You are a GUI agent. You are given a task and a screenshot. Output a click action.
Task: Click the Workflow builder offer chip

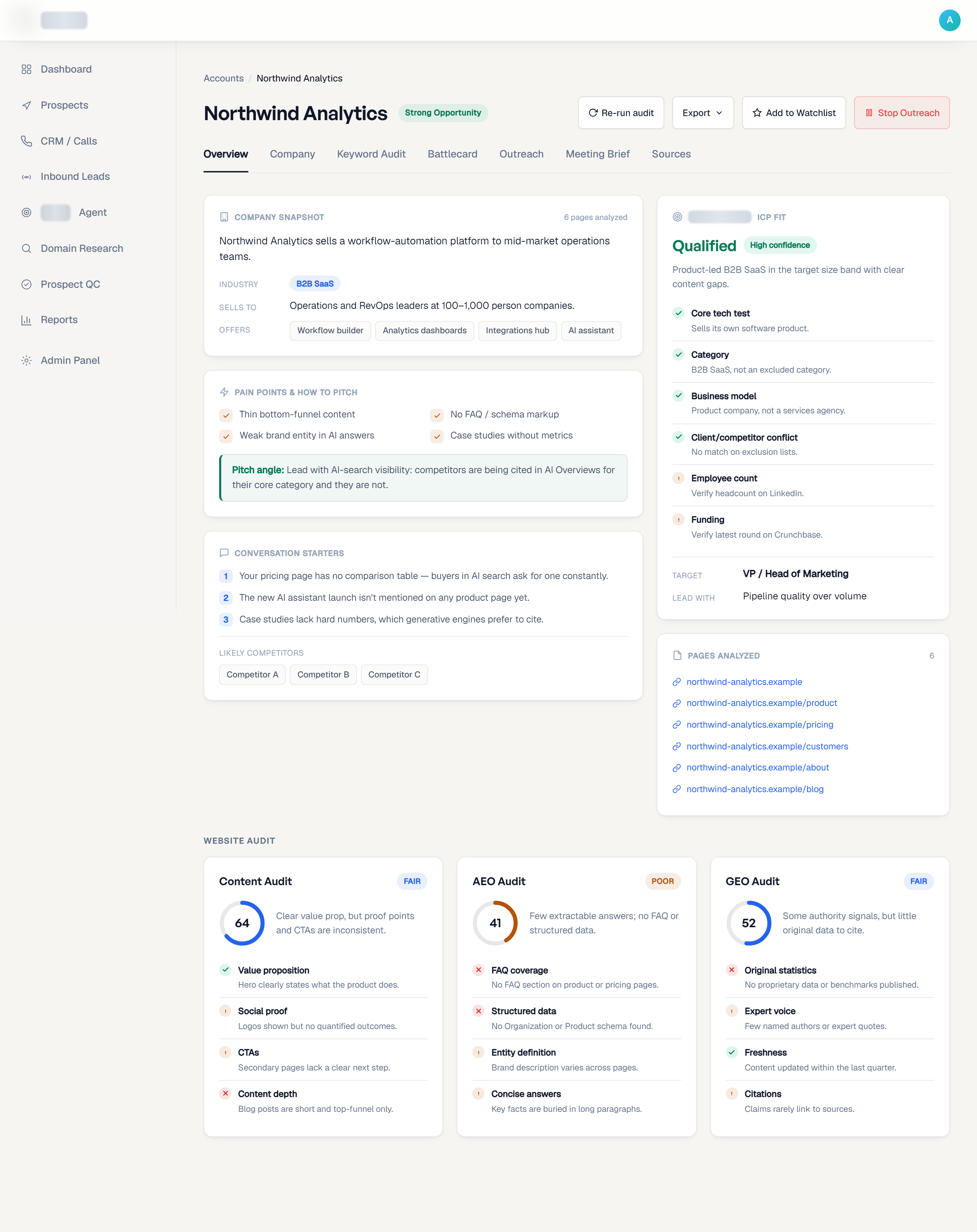tap(330, 330)
